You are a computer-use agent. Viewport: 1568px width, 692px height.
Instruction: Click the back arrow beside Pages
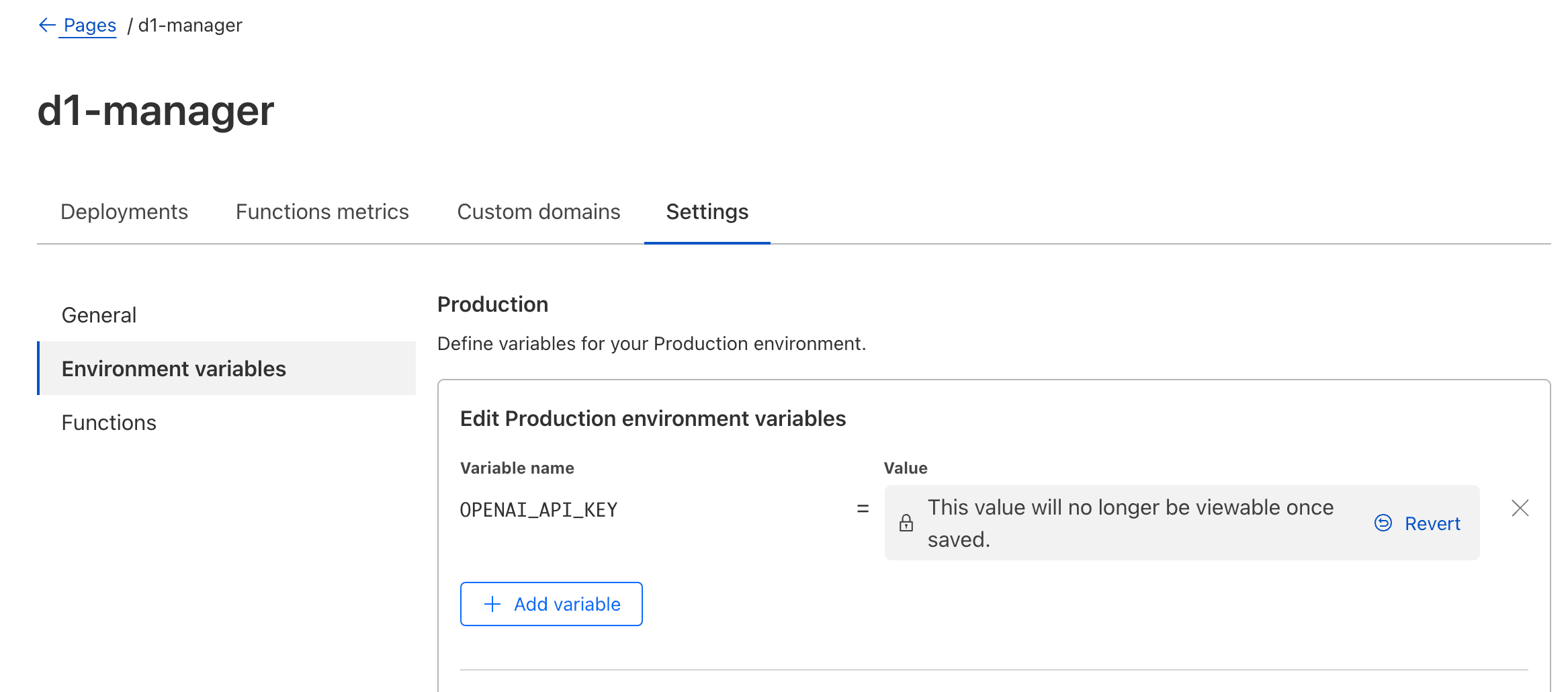(47, 26)
